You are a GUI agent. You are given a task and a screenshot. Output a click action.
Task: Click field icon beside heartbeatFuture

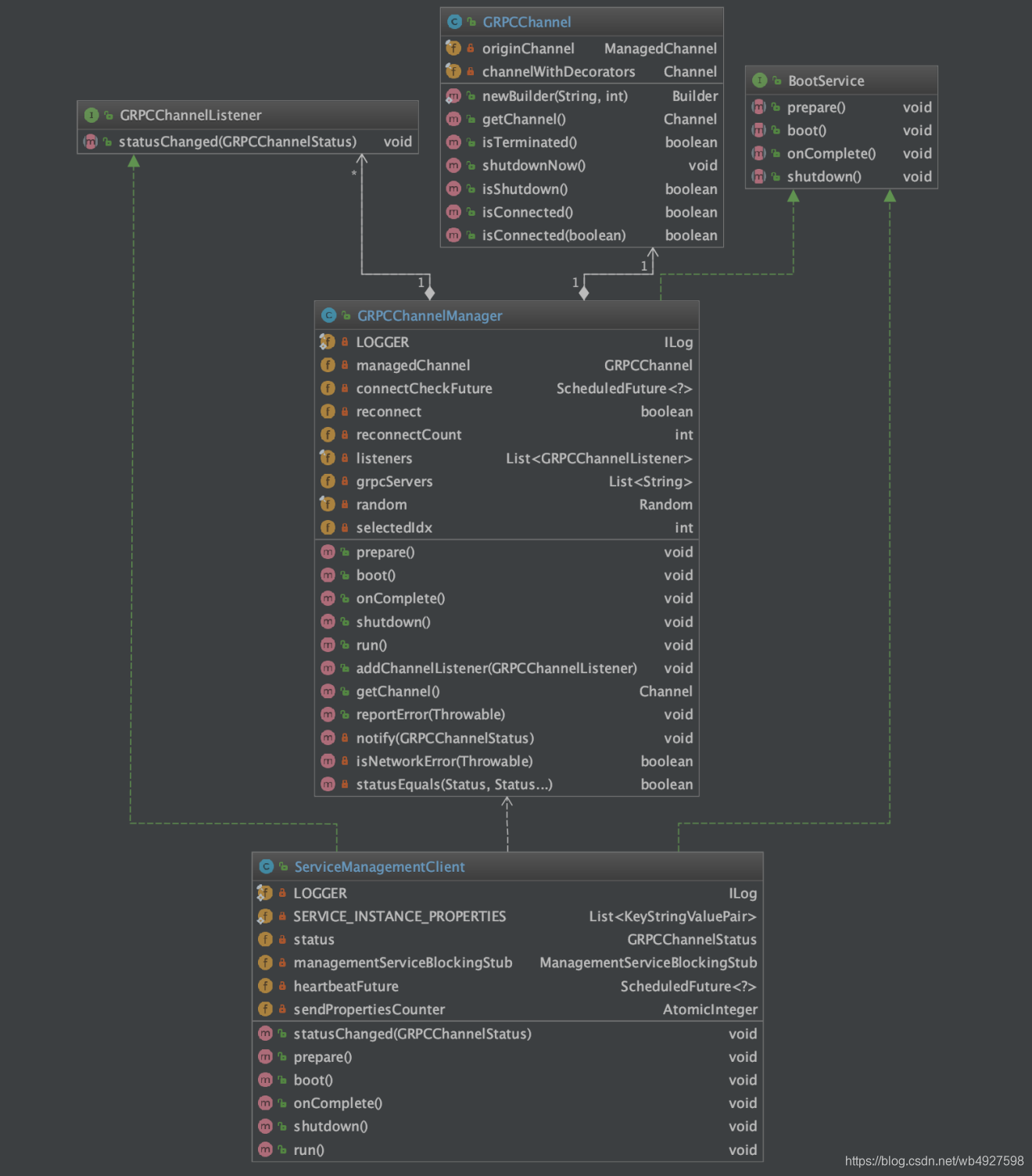[x=265, y=986]
